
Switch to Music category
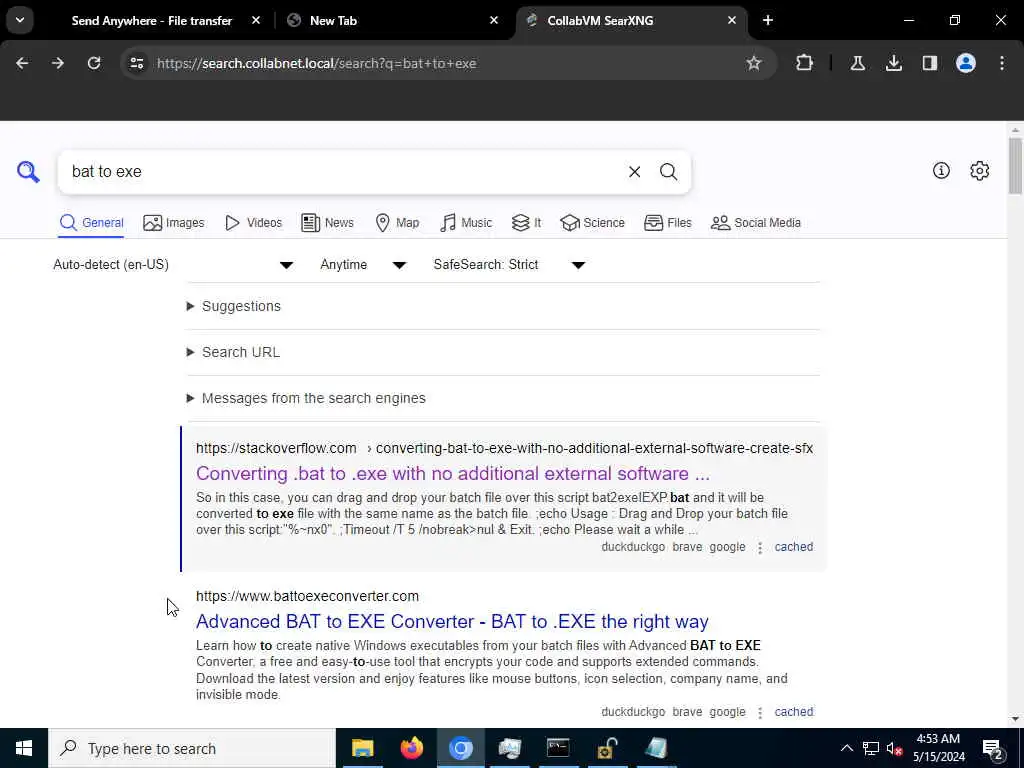pos(466,223)
